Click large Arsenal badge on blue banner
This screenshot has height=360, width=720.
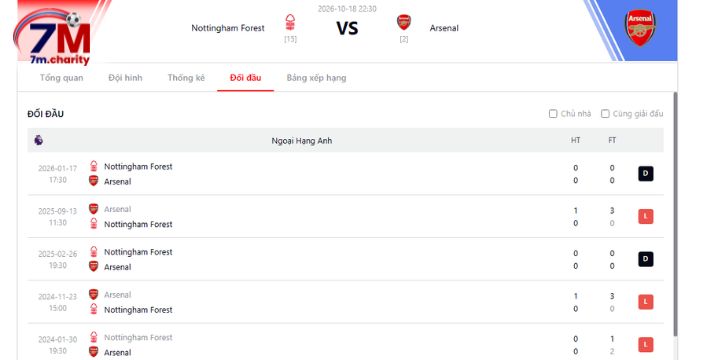tap(640, 28)
